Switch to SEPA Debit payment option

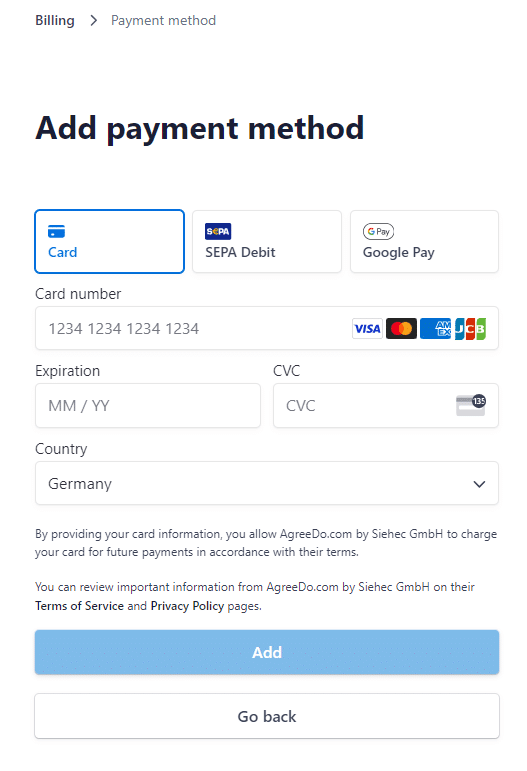267,241
